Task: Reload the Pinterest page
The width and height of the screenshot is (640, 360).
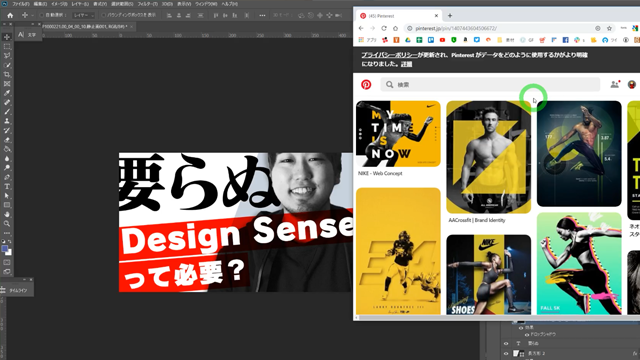Action: (x=384, y=28)
